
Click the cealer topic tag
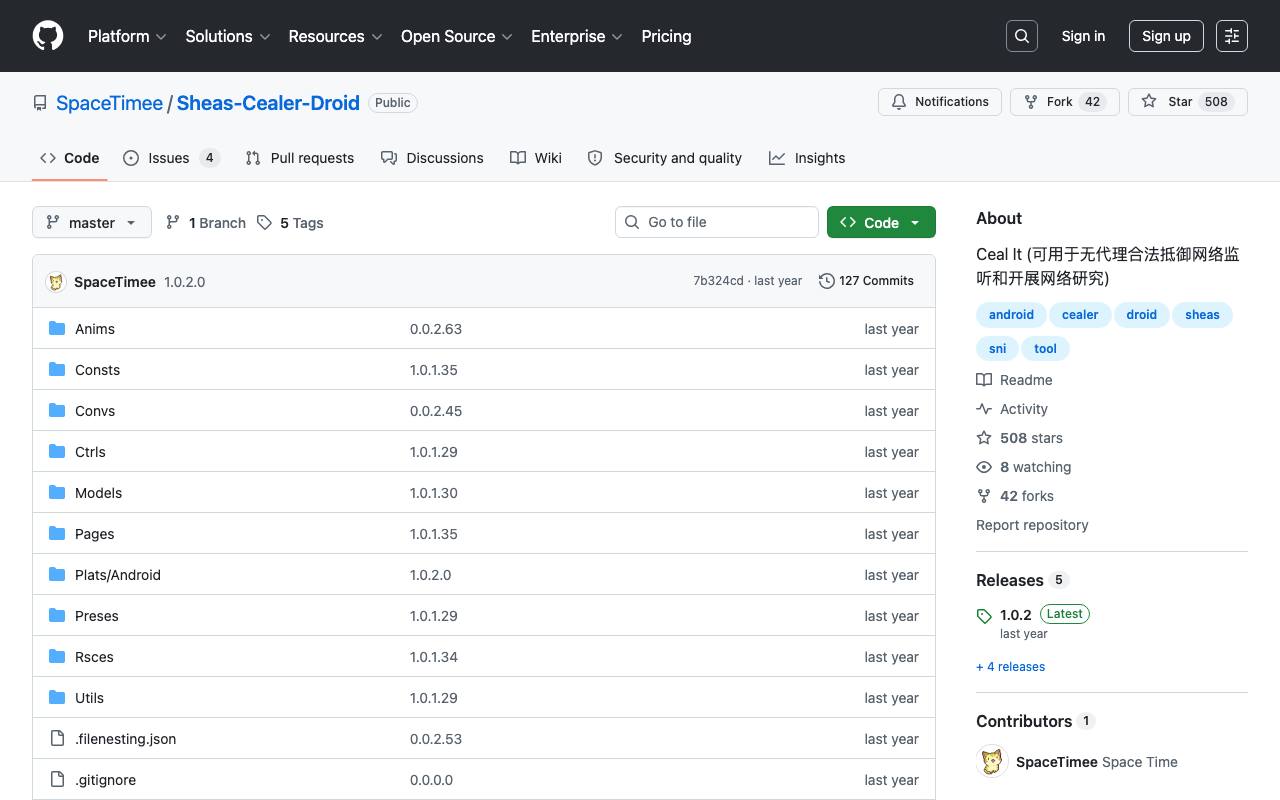pos(1080,315)
